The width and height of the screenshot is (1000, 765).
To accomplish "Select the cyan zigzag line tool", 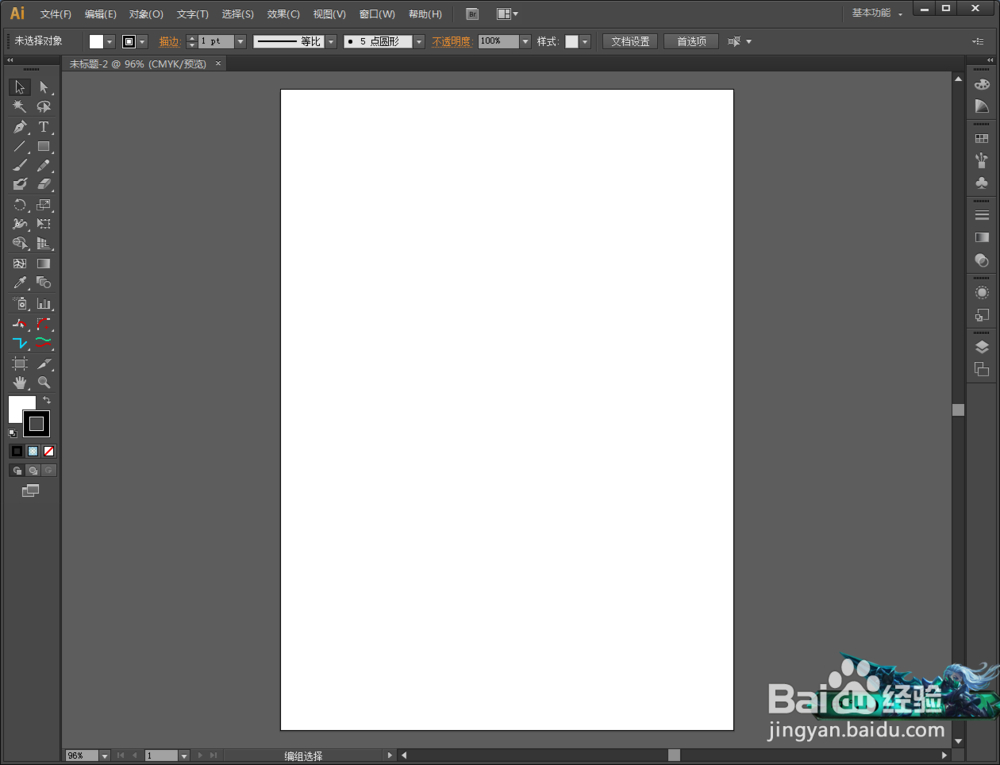I will pyautogui.click(x=20, y=343).
